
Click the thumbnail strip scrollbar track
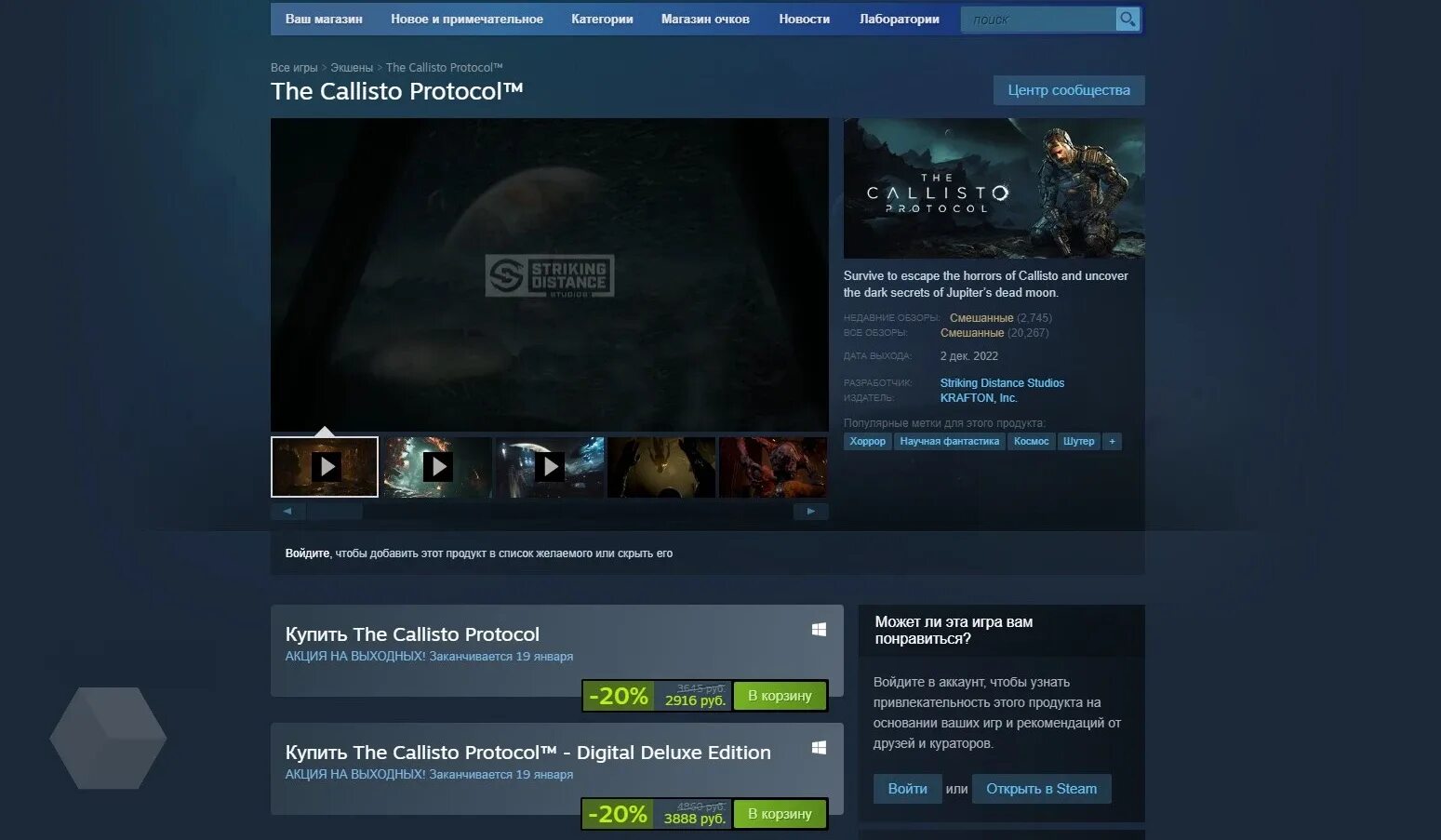coord(550,511)
